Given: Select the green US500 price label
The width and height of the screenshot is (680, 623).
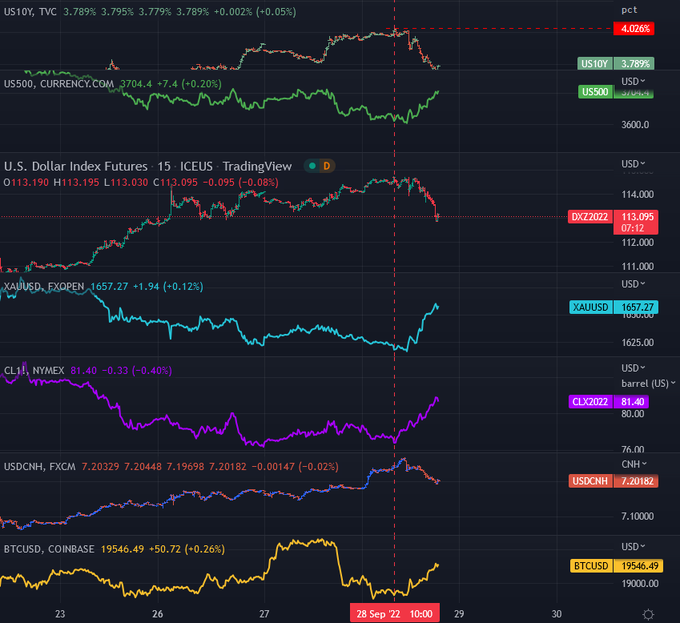Looking at the screenshot, I should pyautogui.click(x=594, y=92).
